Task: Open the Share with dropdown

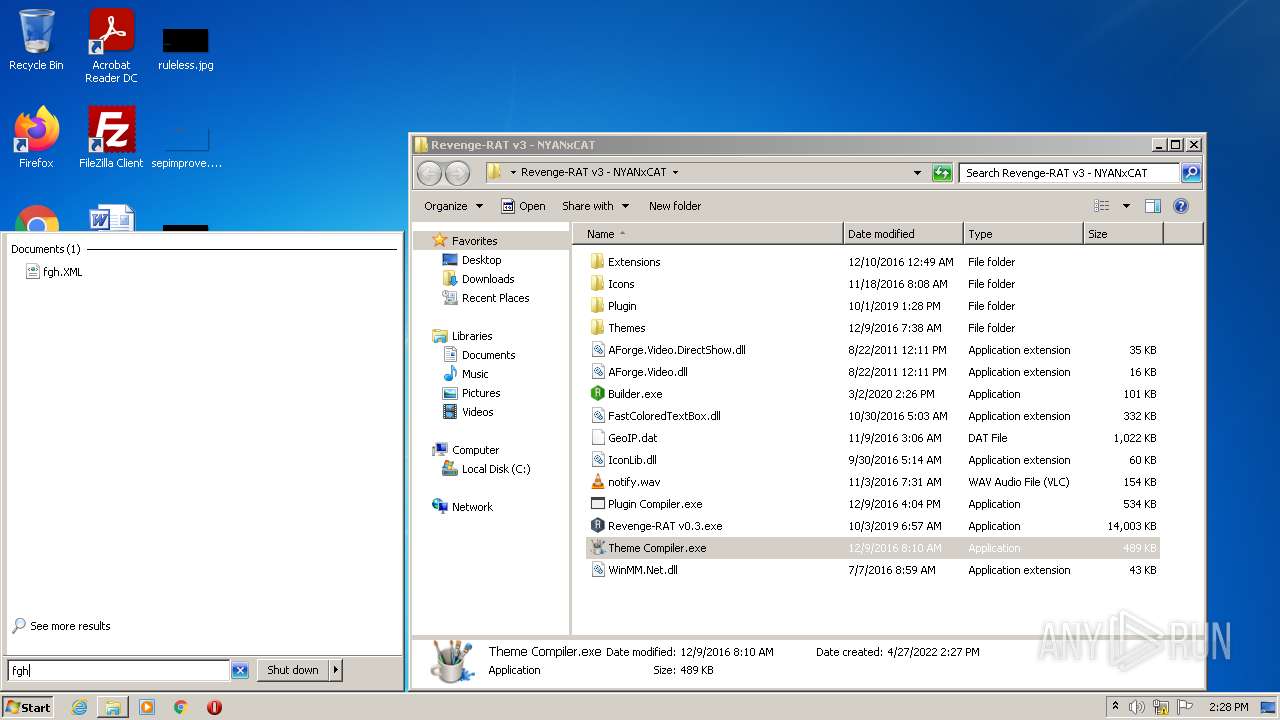Action: pyautogui.click(x=596, y=206)
